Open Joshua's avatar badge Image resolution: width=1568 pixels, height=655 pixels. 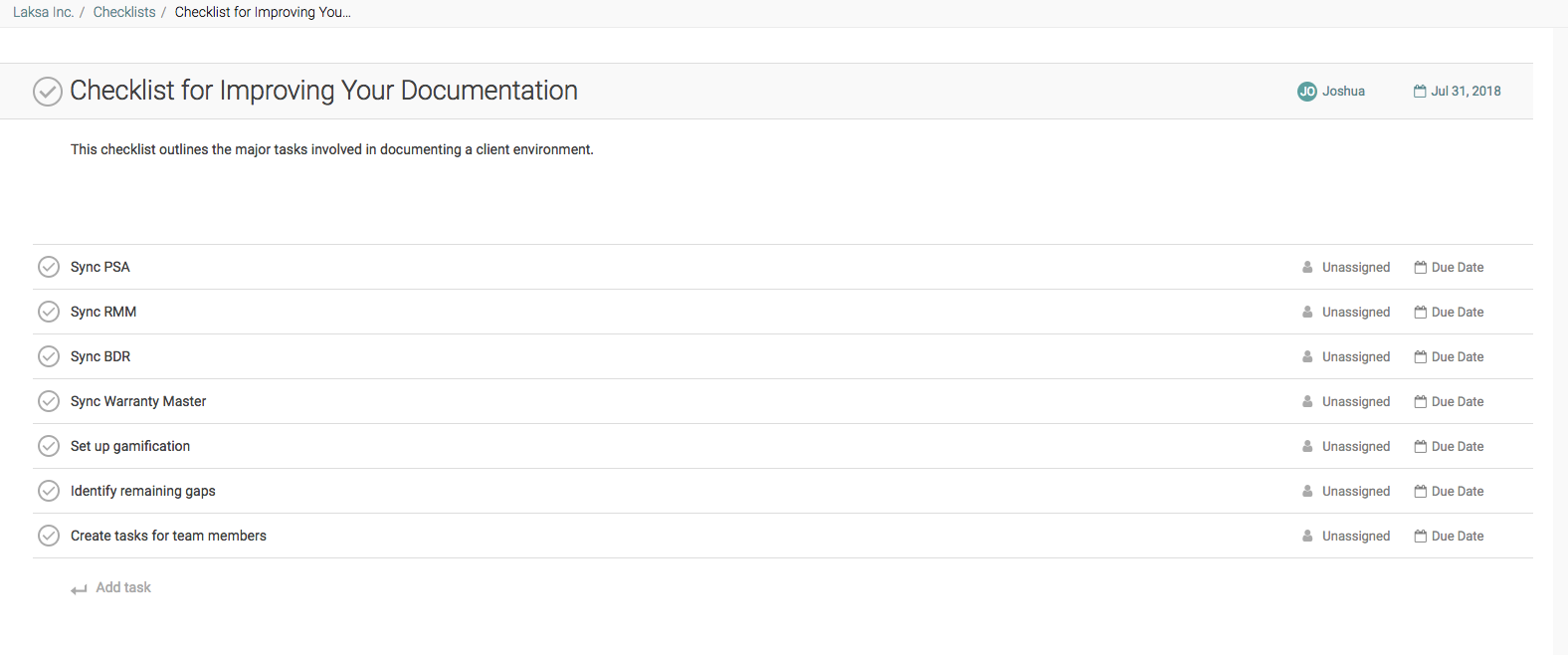[1306, 91]
